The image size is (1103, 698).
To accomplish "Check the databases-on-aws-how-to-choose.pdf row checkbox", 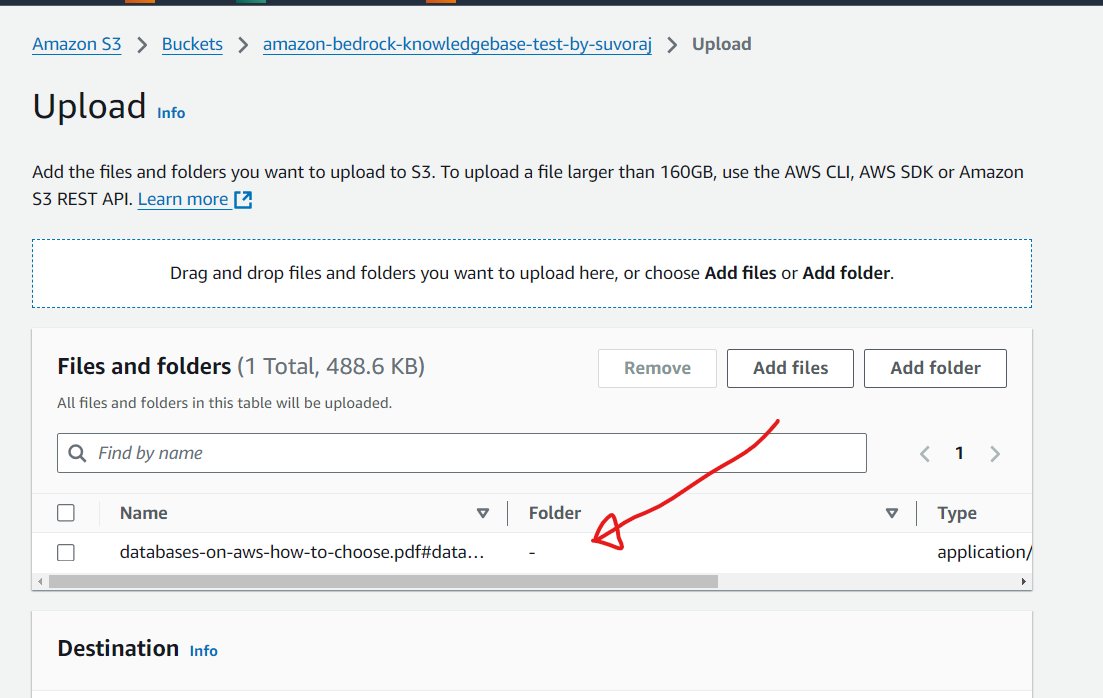I will point(66,552).
